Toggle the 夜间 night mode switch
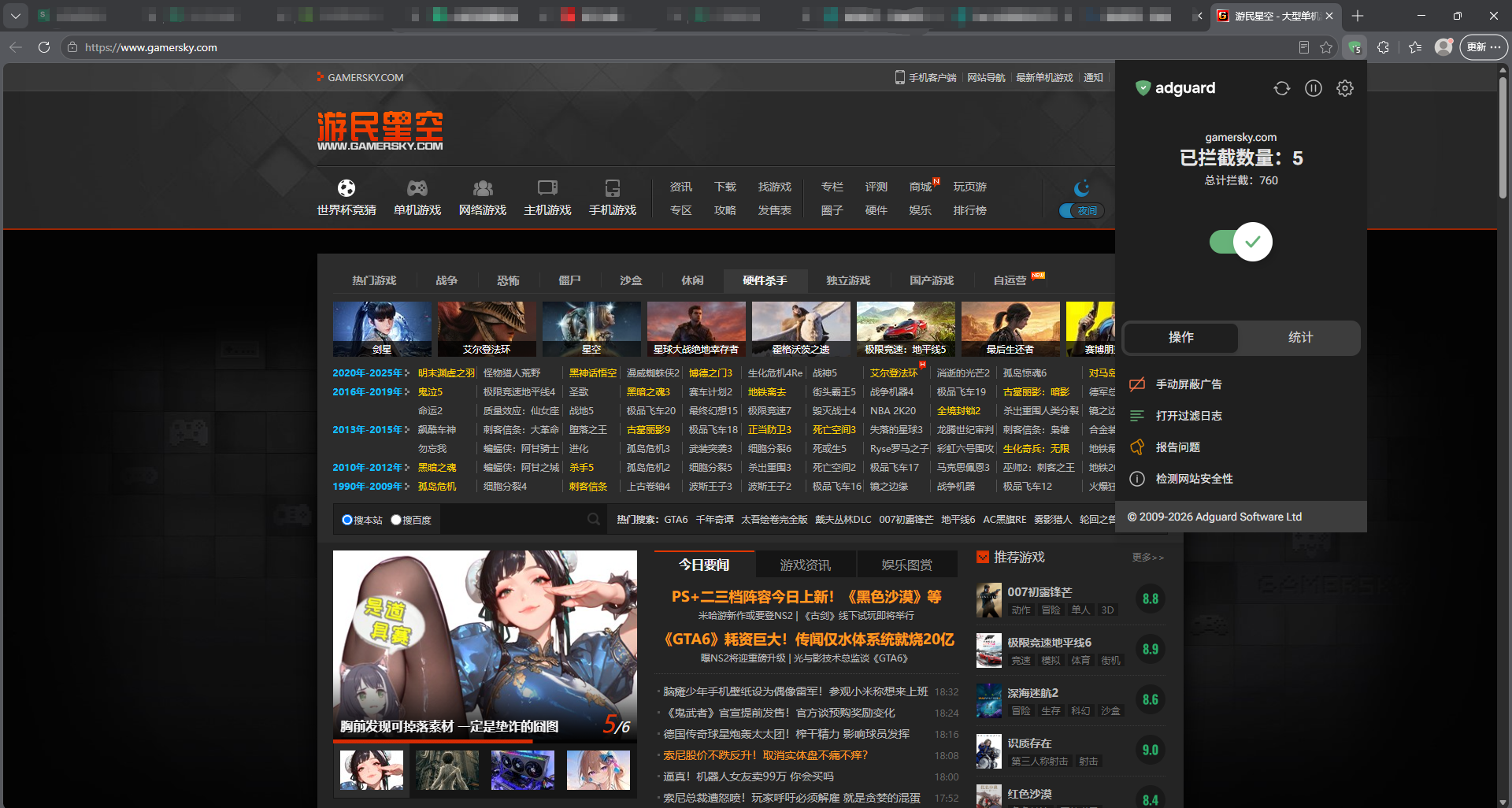 [x=1082, y=210]
